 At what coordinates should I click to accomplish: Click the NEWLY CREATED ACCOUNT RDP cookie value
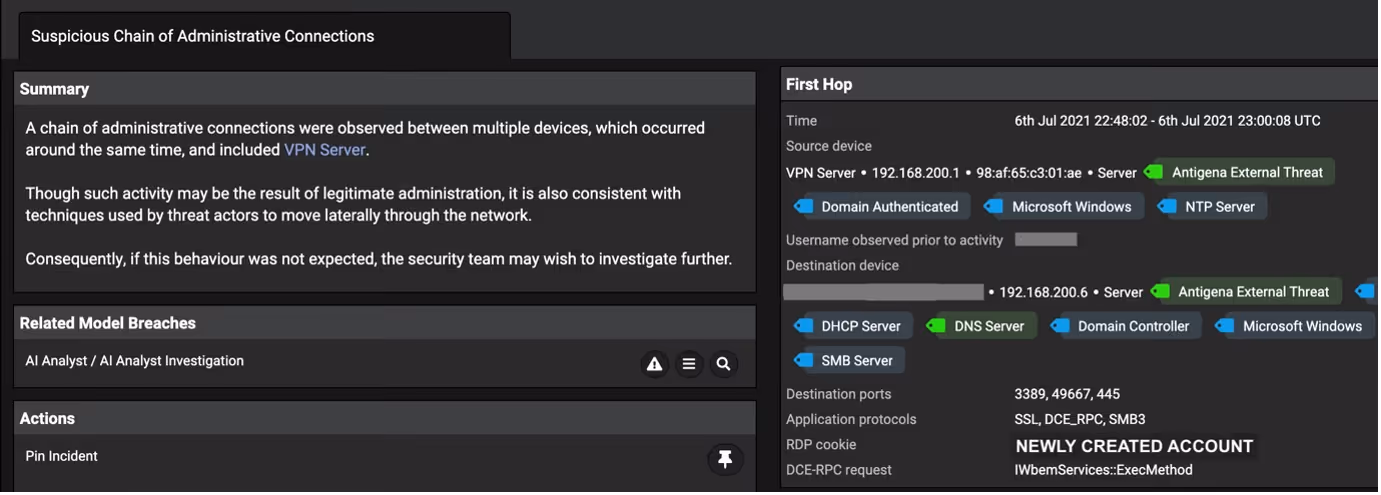click(1134, 446)
